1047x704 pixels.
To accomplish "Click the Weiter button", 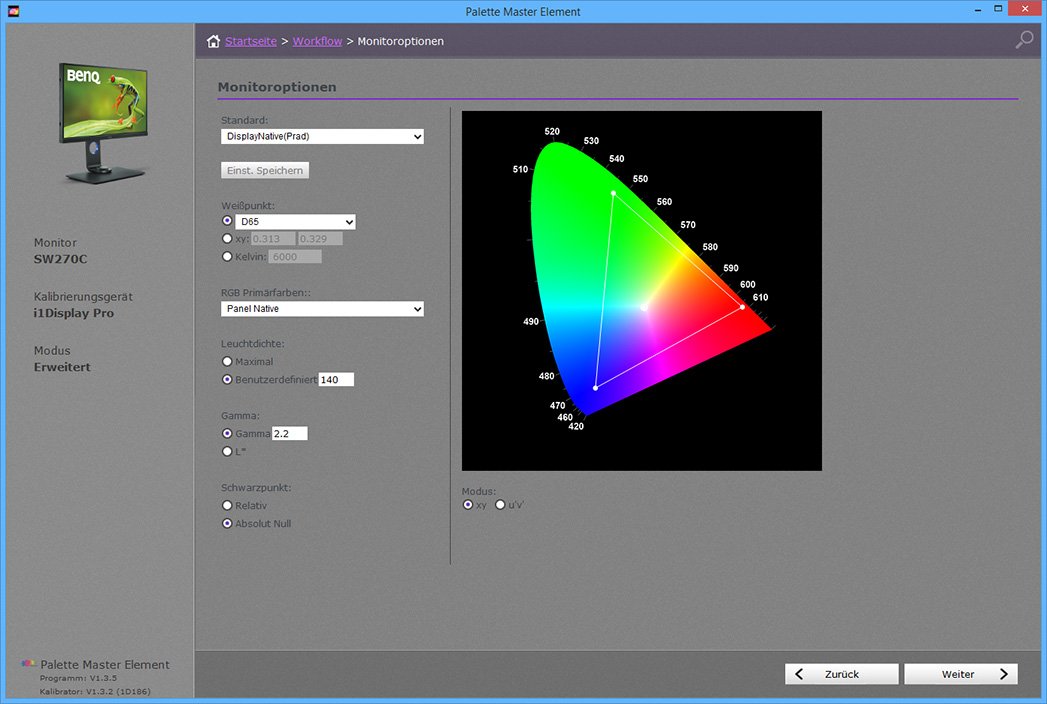I will (961, 674).
